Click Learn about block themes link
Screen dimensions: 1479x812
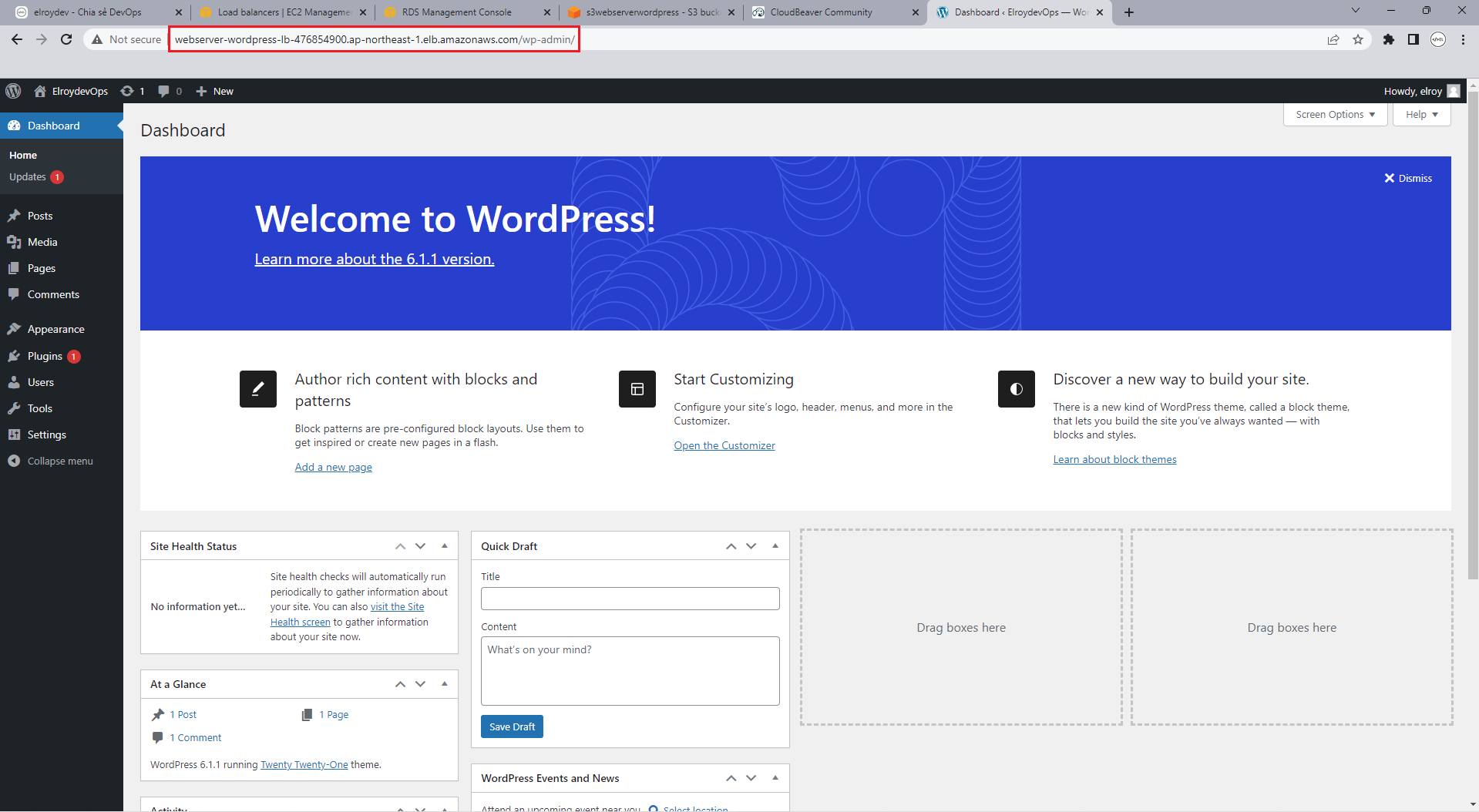[x=1114, y=459]
